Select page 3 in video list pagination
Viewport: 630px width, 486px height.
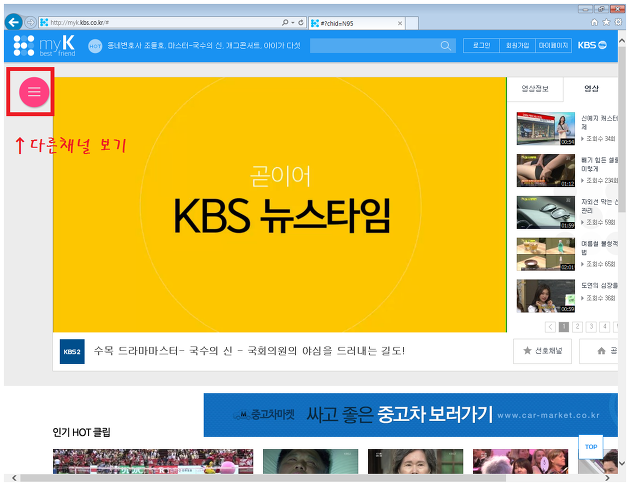pos(591,327)
